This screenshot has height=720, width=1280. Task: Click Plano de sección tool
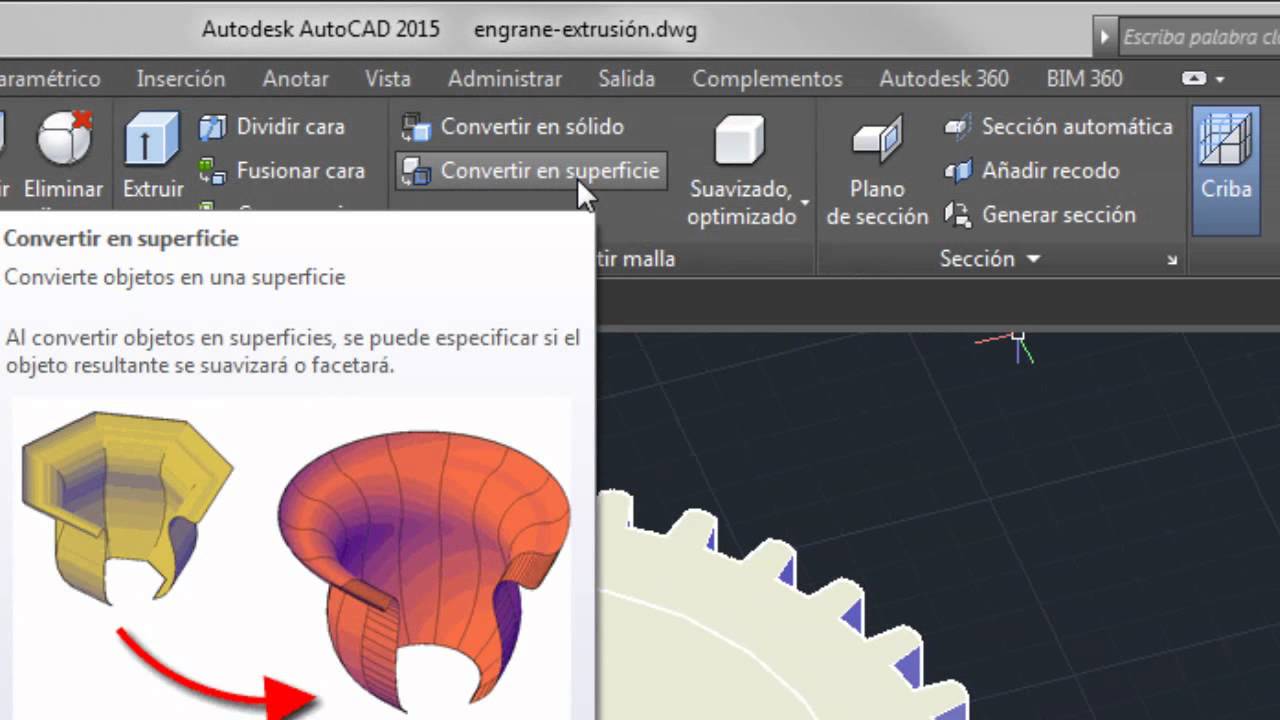pyautogui.click(x=877, y=170)
